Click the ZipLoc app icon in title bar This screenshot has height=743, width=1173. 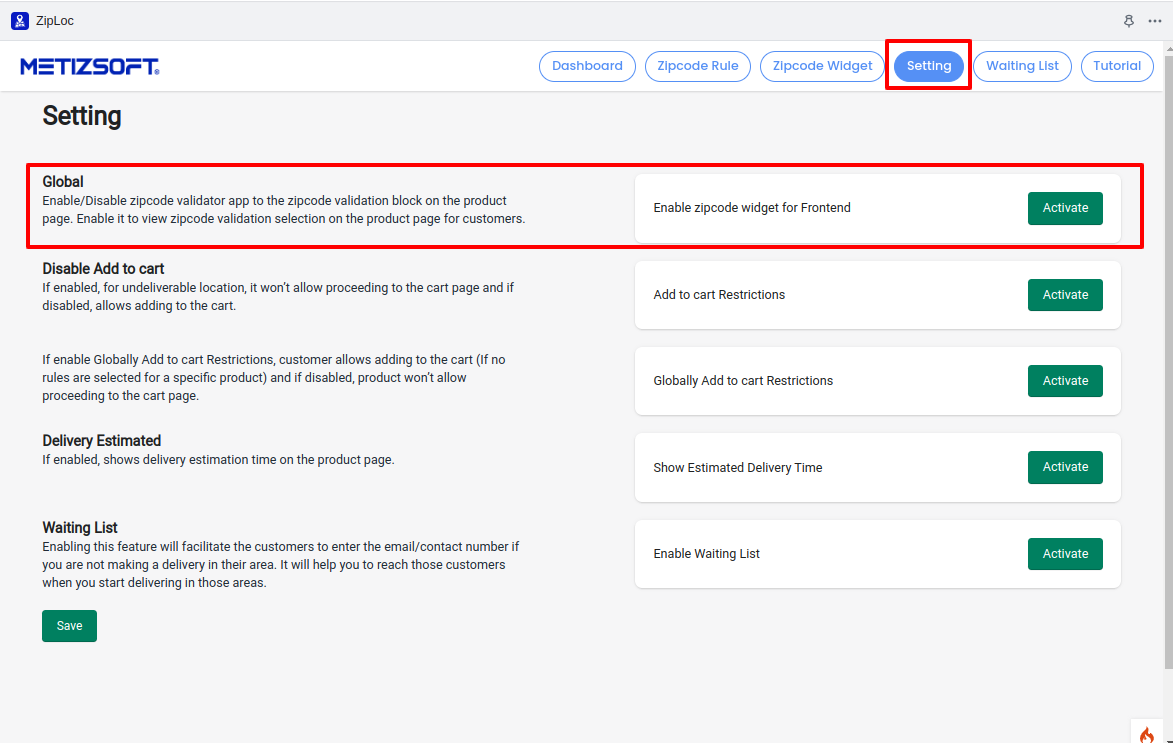pyautogui.click(x=20, y=20)
